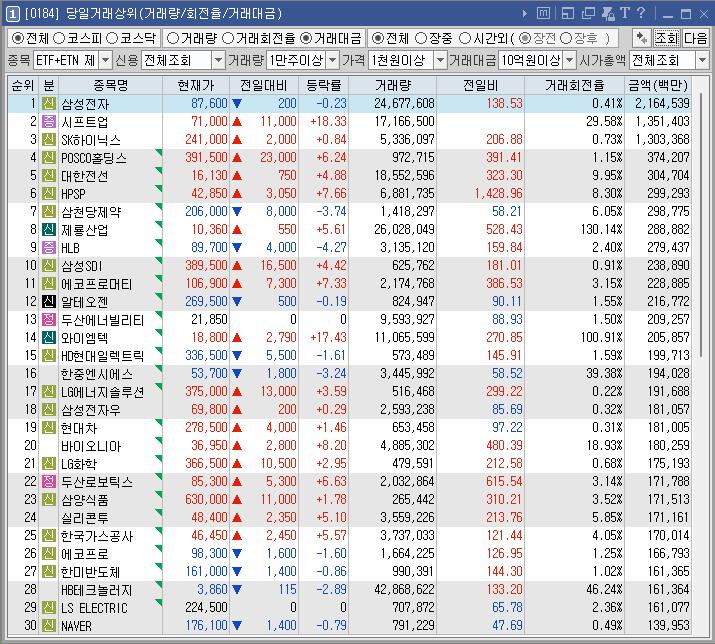
Task: Click the screen number '1' icon in title bar
Action: (12, 14)
